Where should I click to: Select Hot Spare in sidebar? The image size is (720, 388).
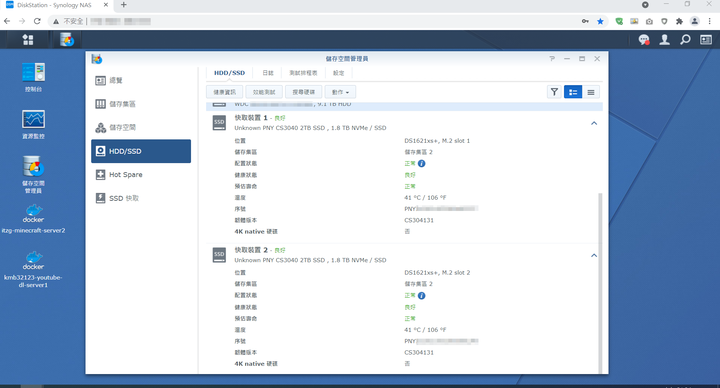click(x=141, y=174)
